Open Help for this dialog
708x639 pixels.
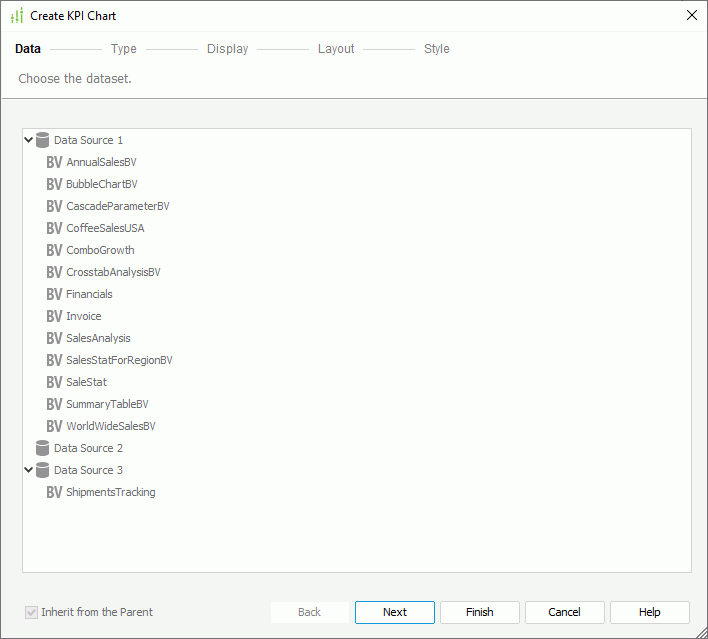tap(649, 612)
